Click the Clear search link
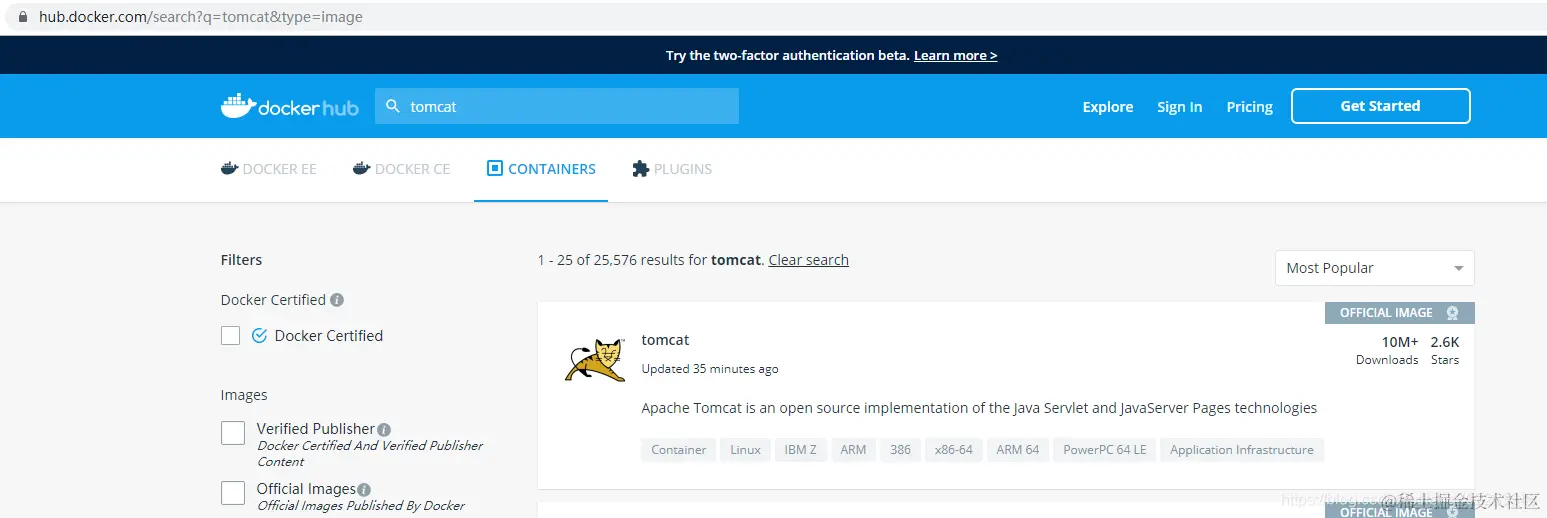This screenshot has height=518, width=1547. 808,260
